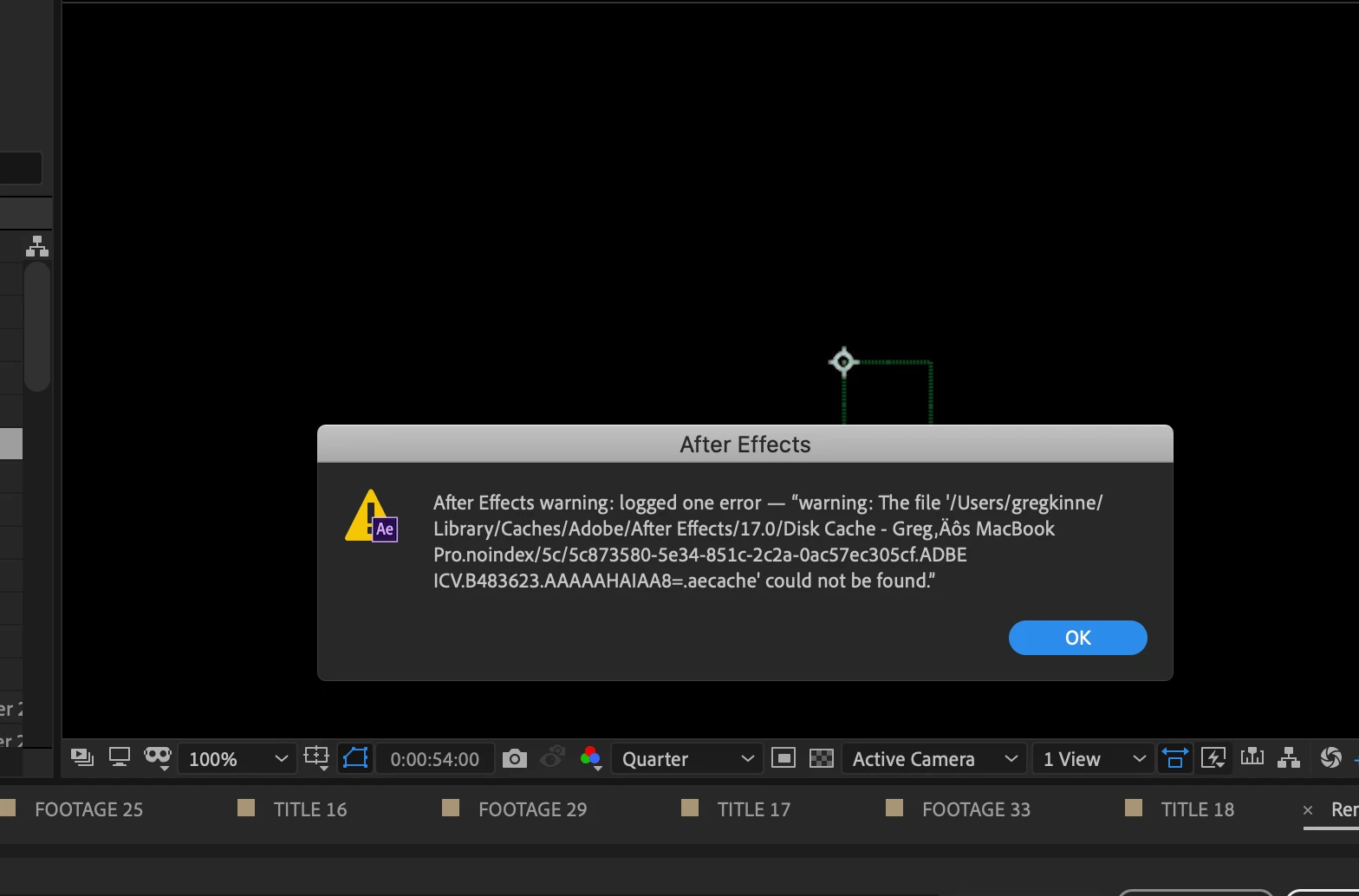Image resolution: width=1359 pixels, height=896 pixels.
Task: Close the Render Queue tab with X
Action: tap(1308, 810)
